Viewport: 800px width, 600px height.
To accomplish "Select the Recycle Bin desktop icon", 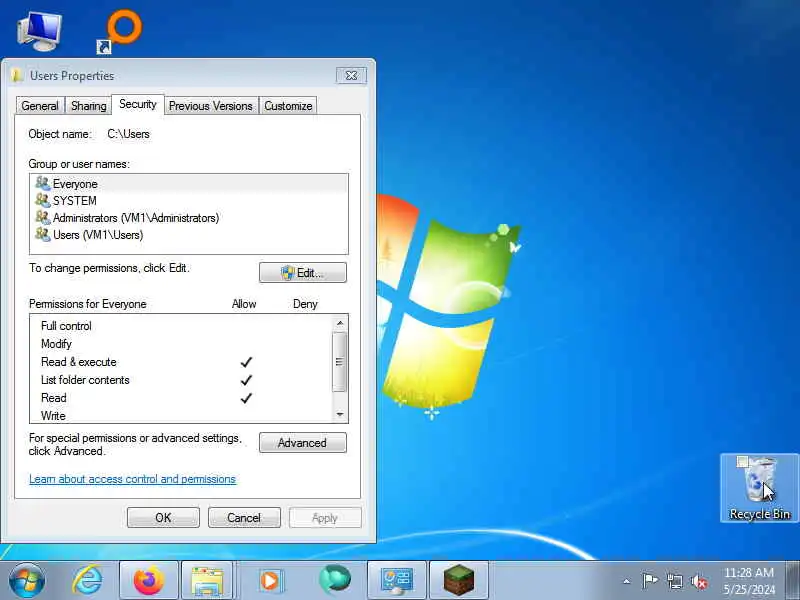I will (x=760, y=488).
